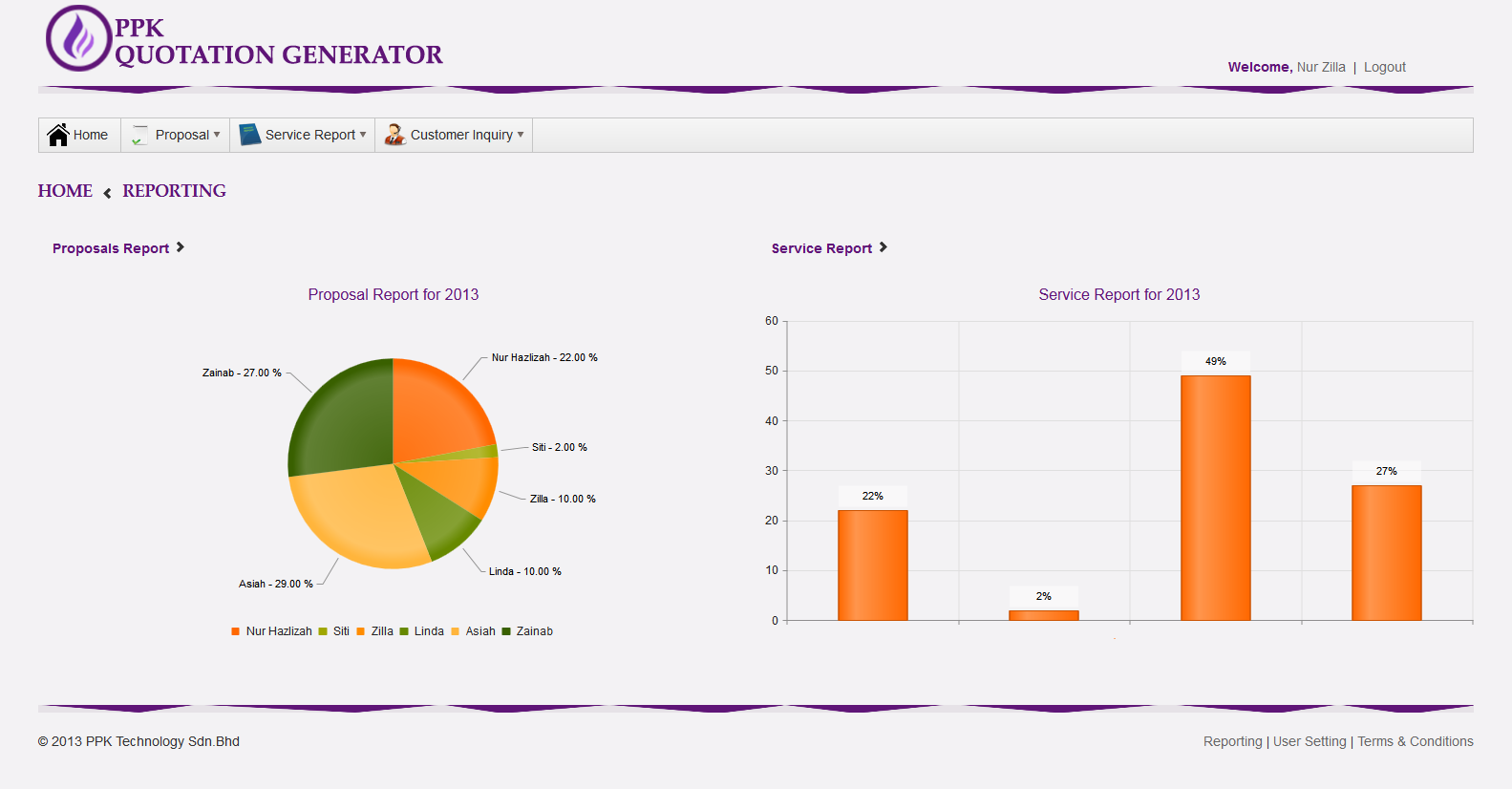The height and width of the screenshot is (789, 1512).
Task: Click the back chevron between HOME and REPORTING
Action: click(107, 193)
